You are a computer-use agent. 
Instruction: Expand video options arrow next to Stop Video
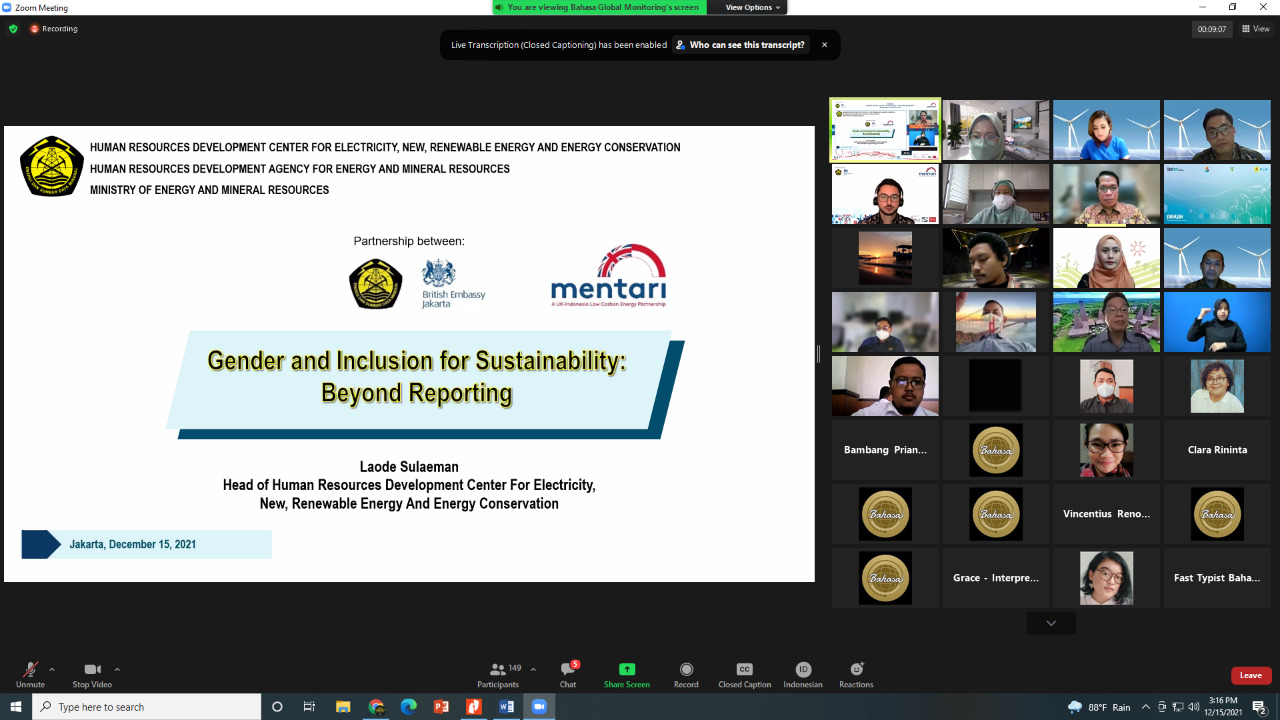pos(117,669)
